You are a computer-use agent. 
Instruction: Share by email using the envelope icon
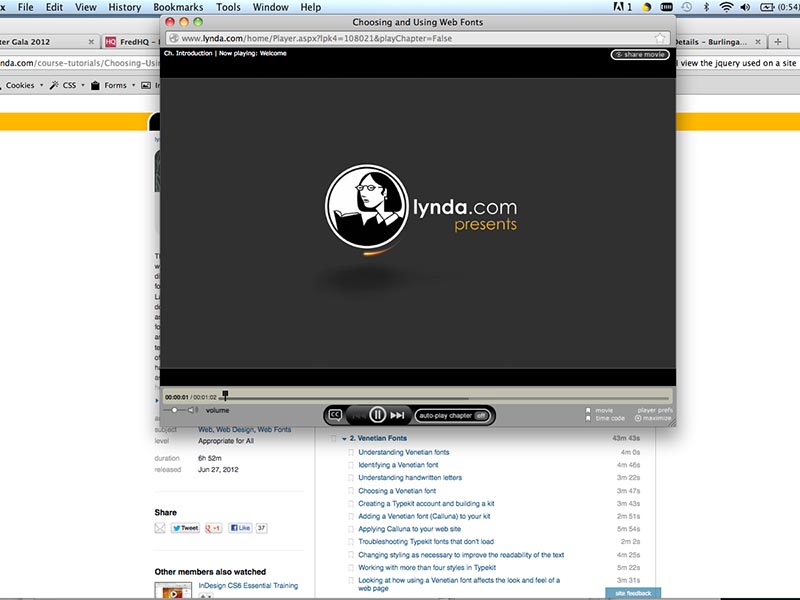[x=160, y=528]
